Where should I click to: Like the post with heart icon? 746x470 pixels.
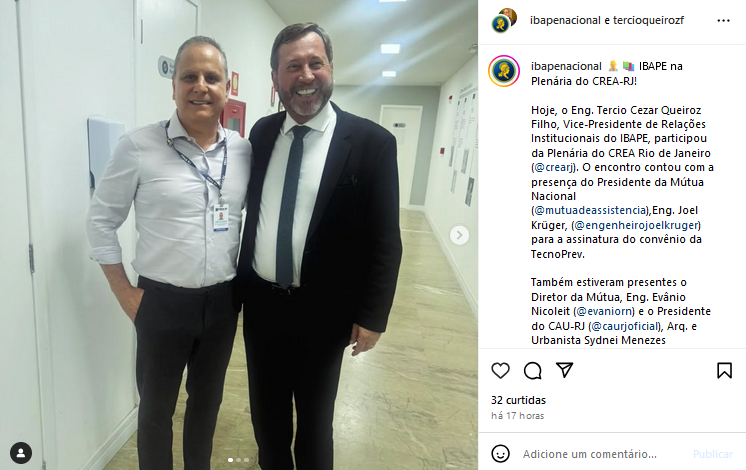[500, 371]
